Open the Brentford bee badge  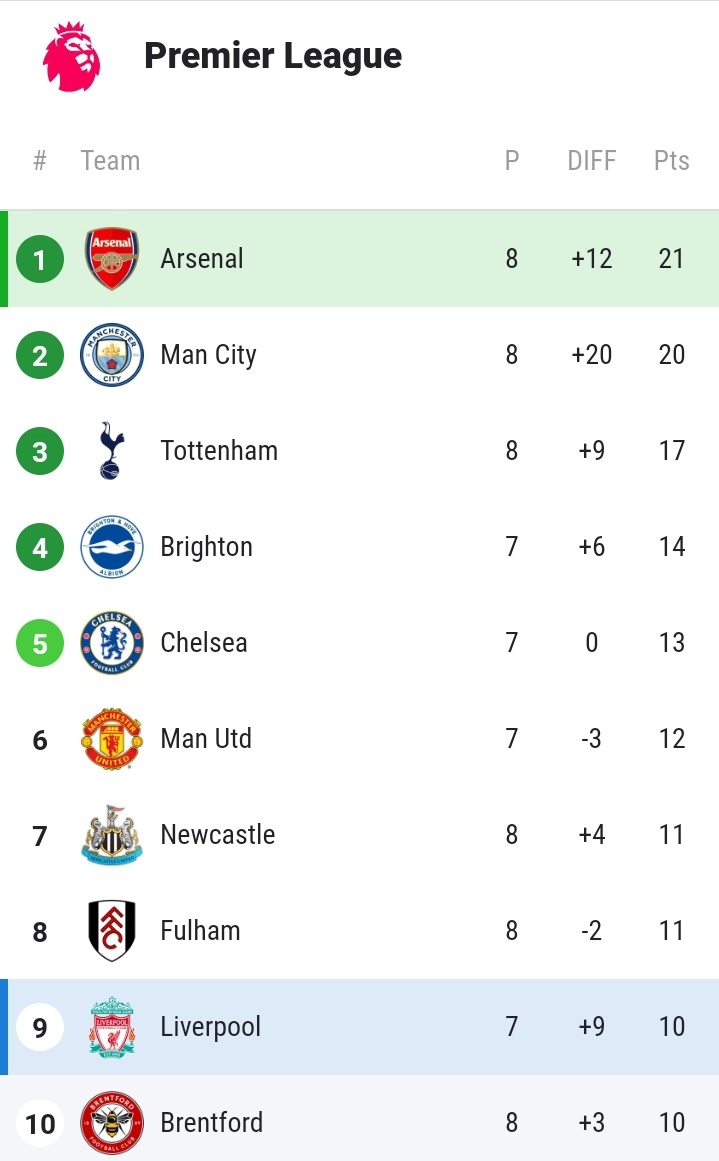coord(112,1122)
